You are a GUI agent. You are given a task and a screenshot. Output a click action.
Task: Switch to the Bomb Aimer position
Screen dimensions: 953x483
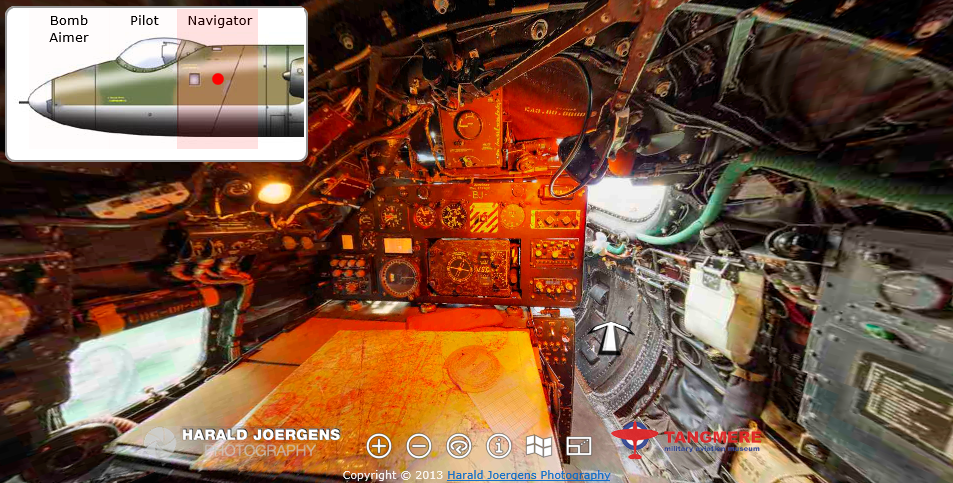tap(69, 29)
